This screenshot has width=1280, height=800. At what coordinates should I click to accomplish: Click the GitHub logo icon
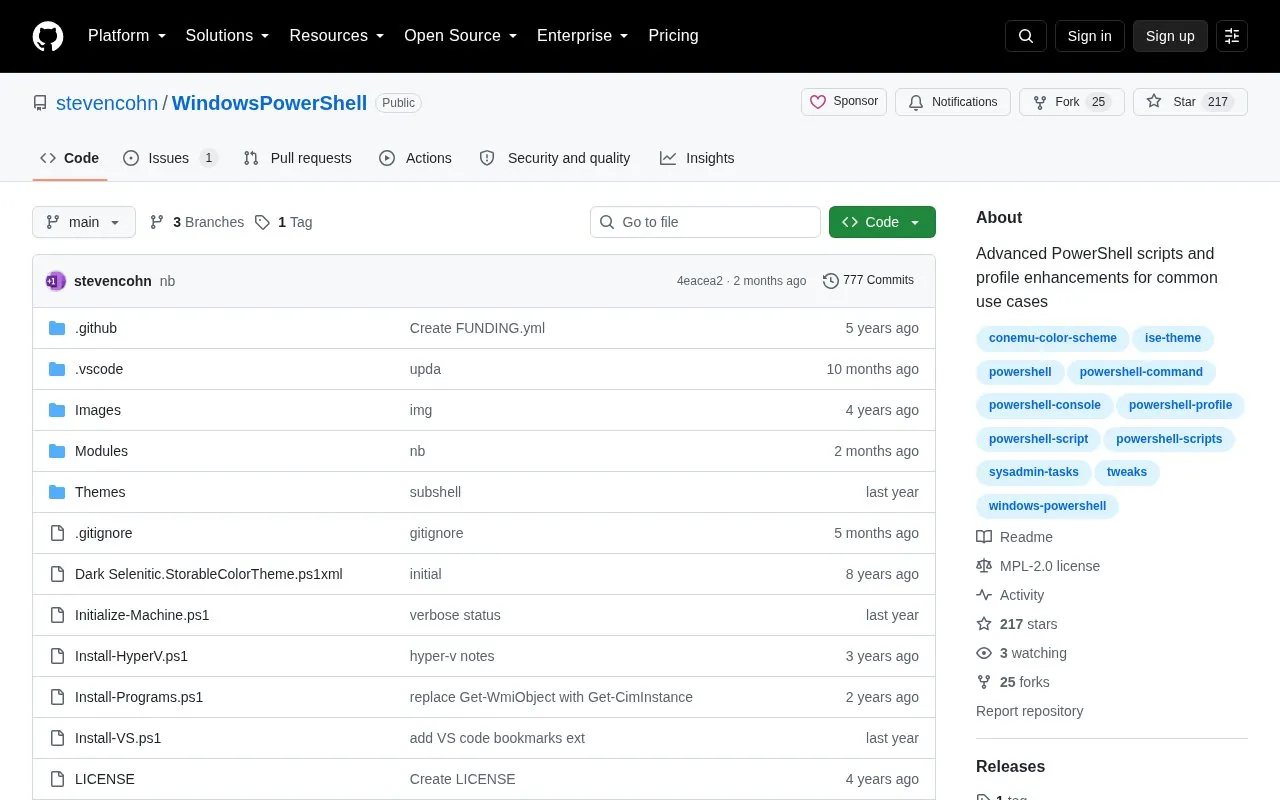coord(48,36)
